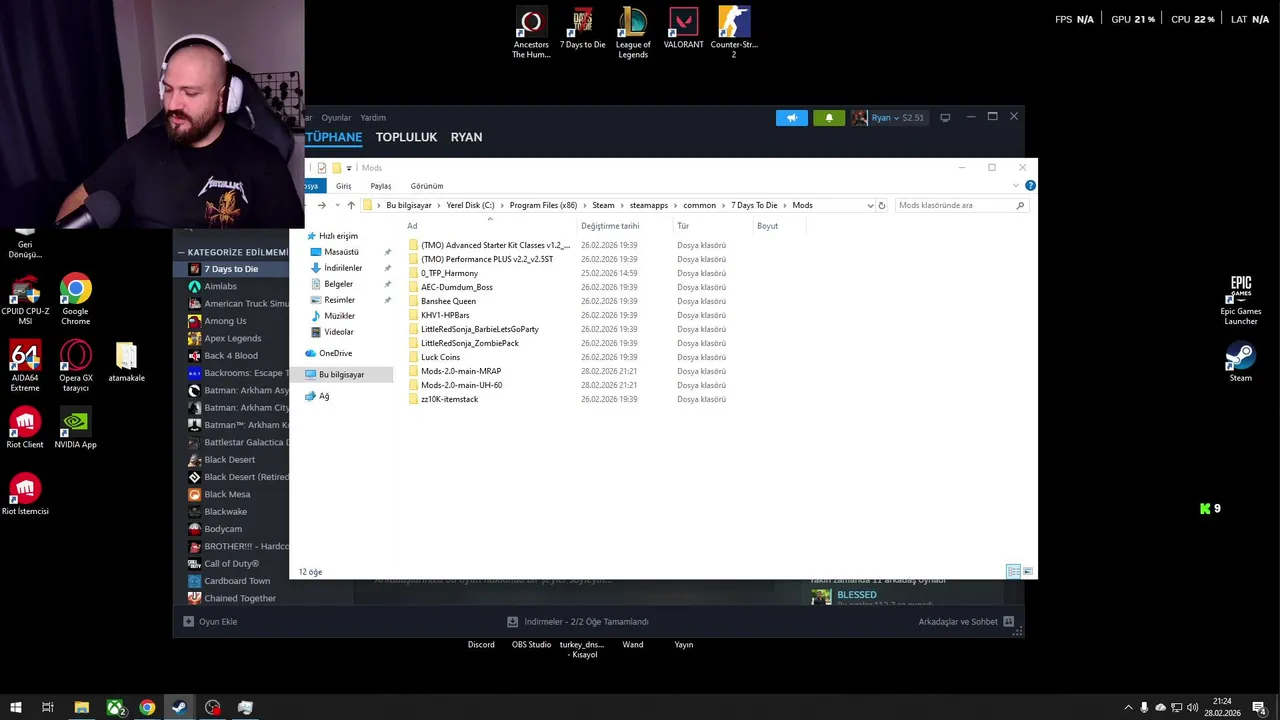Open the Counter-Strike 2 desktop icon
This screenshot has height=720, width=1280.
[x=734, y=33]
